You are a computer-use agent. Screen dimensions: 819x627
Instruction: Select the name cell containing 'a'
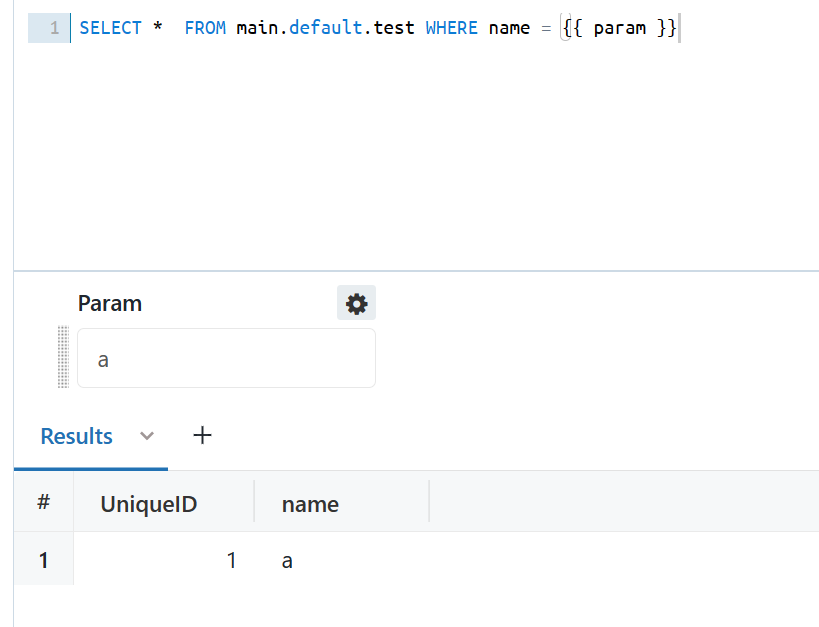pyautogui.click(x=287, y=560)
